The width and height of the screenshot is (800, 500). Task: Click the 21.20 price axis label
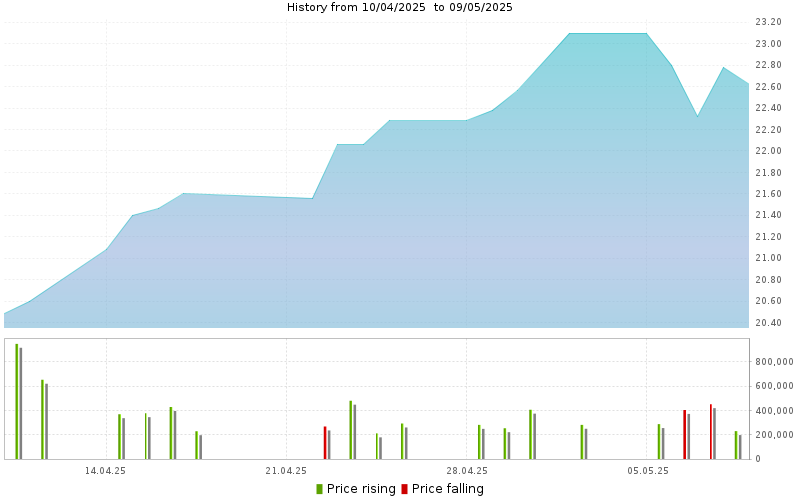point(768,237)
